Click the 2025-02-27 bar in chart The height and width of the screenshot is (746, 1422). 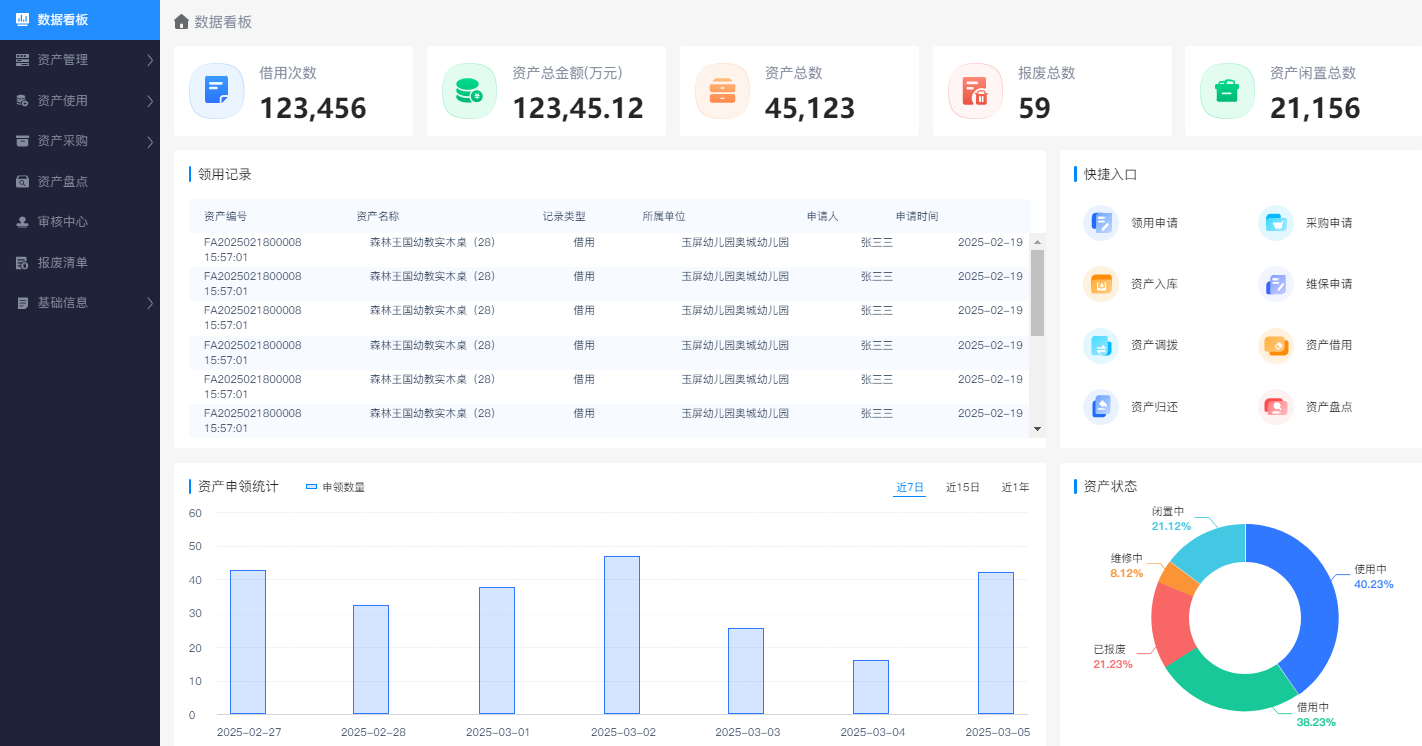(248, 642)
